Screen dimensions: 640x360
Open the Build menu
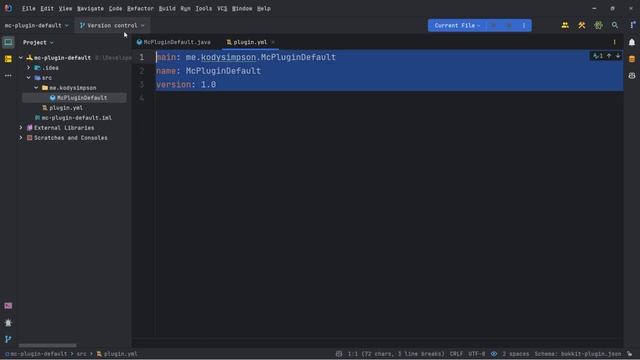(167, 8)
